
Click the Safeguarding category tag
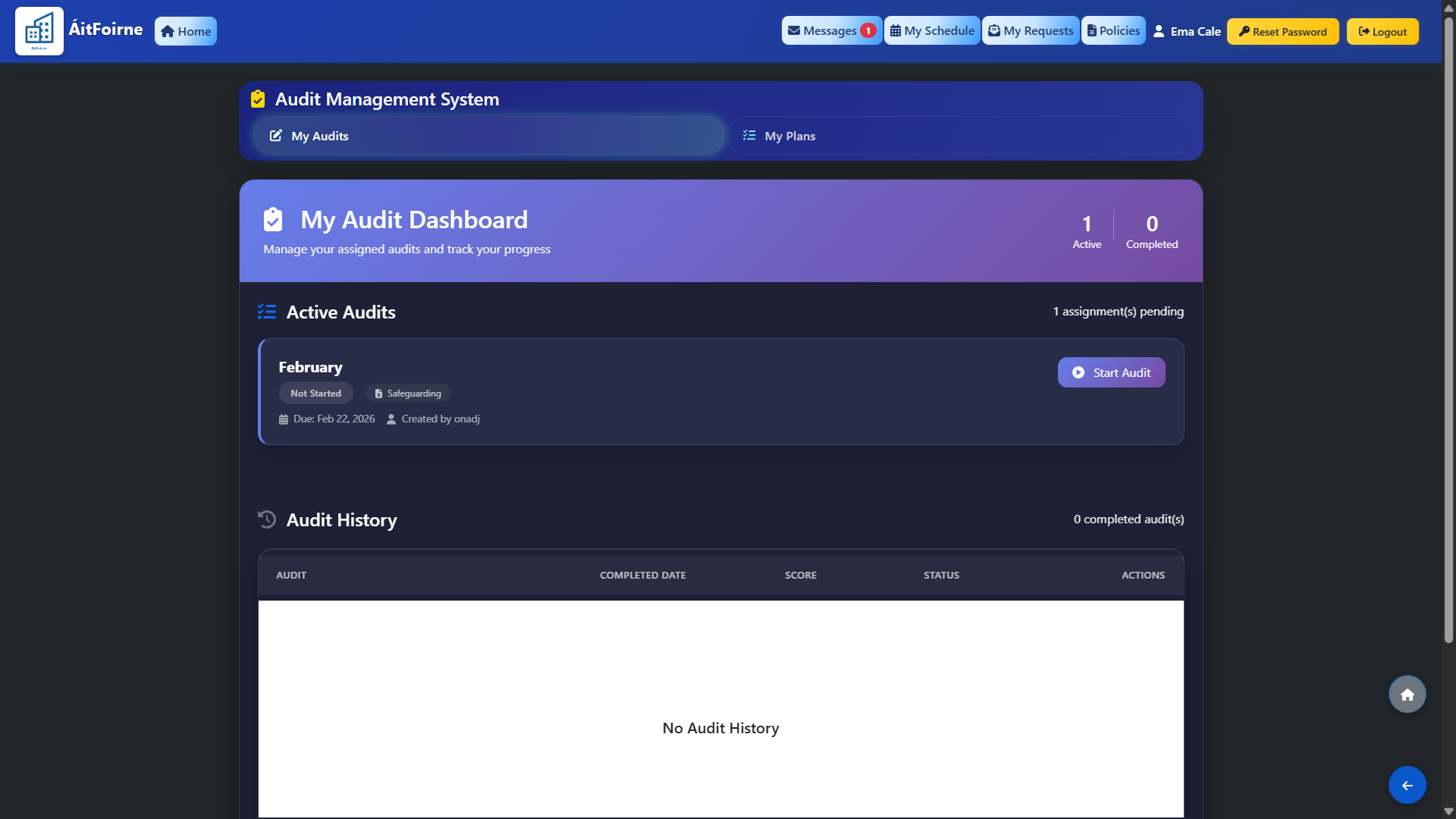pyautogui.click(x=408, y=393)
